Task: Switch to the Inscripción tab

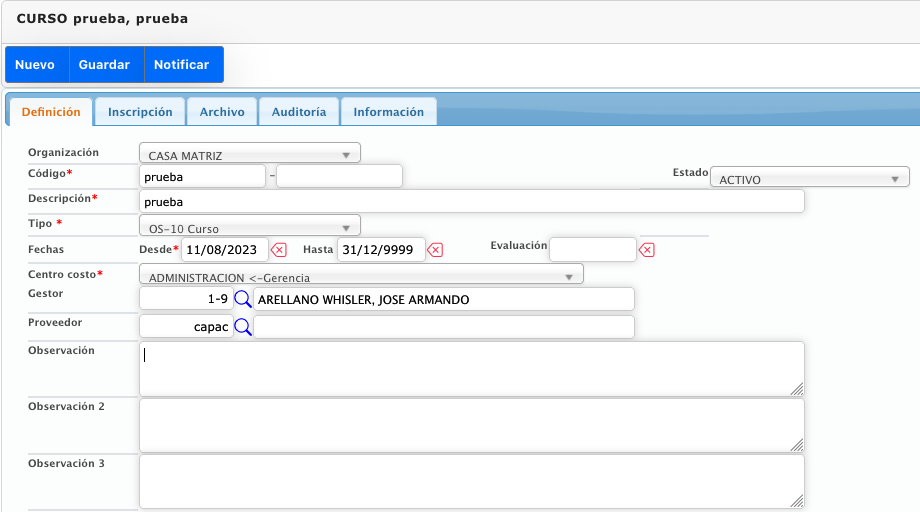Action: (x=140, y=113)
